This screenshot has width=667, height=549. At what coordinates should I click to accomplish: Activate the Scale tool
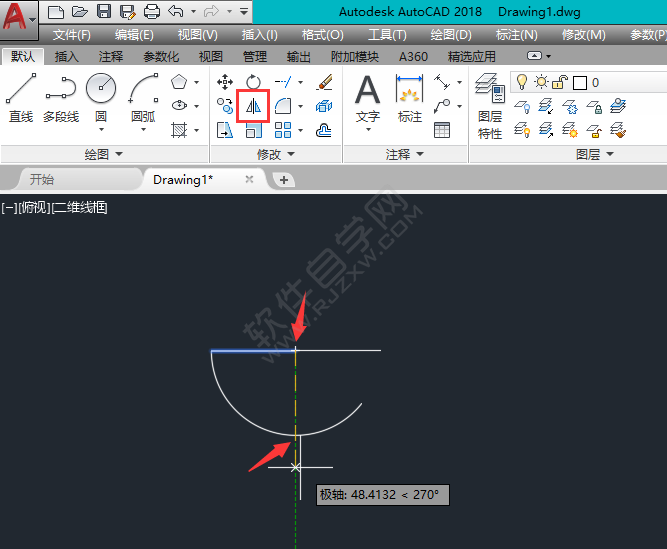click(254, 131)
